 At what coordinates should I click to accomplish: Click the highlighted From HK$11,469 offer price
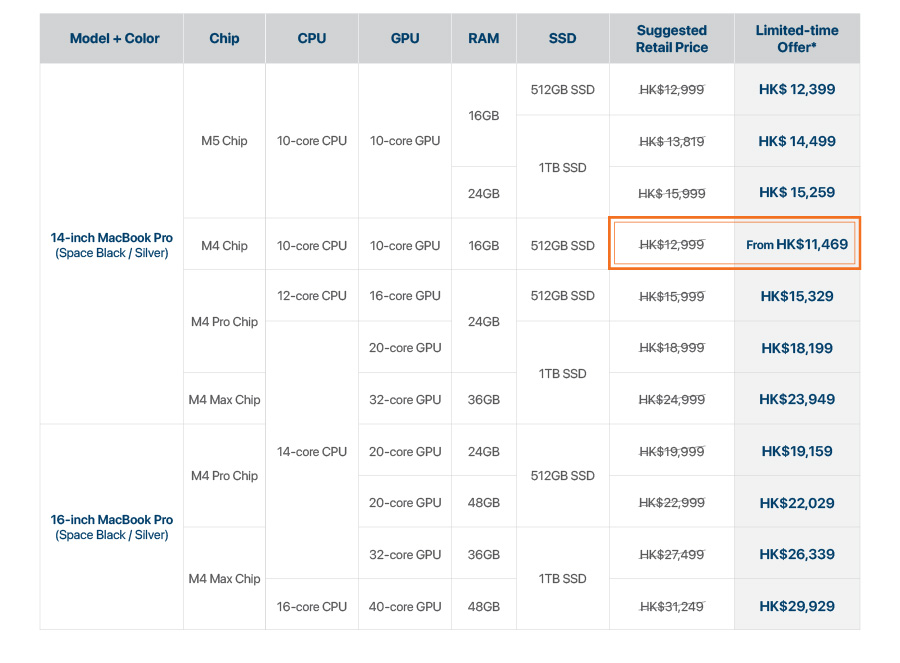(x=797, y=244)
